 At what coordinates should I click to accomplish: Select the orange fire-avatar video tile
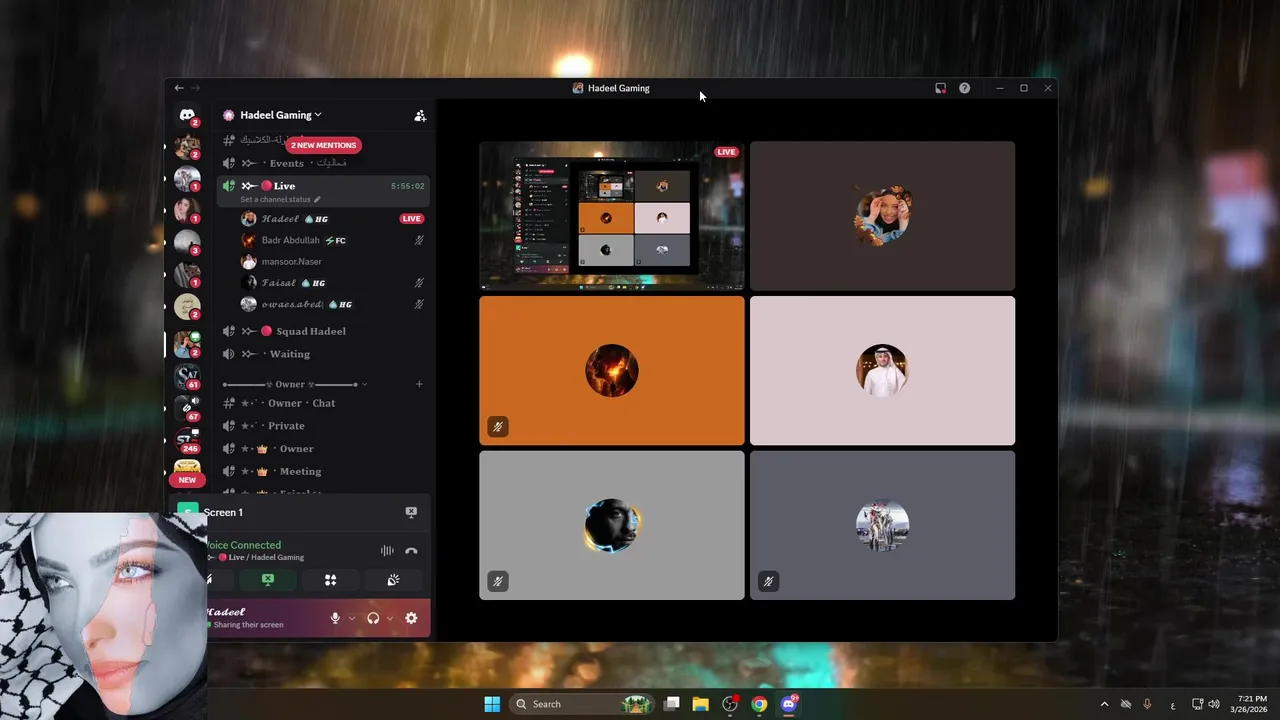point(612,370)
